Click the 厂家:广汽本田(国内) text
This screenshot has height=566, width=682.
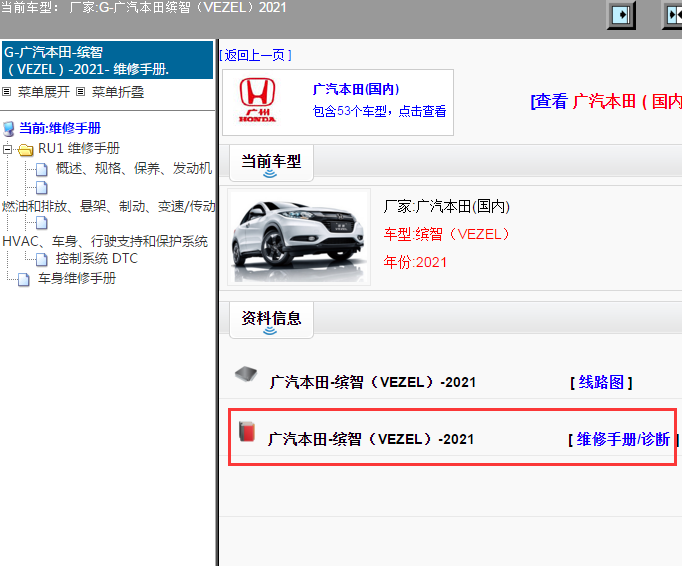pyautogui.click(x=446, y=206)
